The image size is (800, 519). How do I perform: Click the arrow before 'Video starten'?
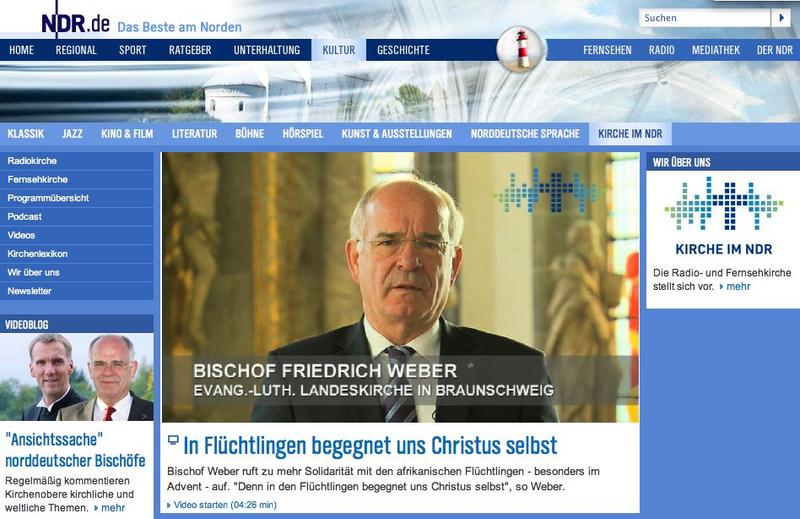[165, 505]
